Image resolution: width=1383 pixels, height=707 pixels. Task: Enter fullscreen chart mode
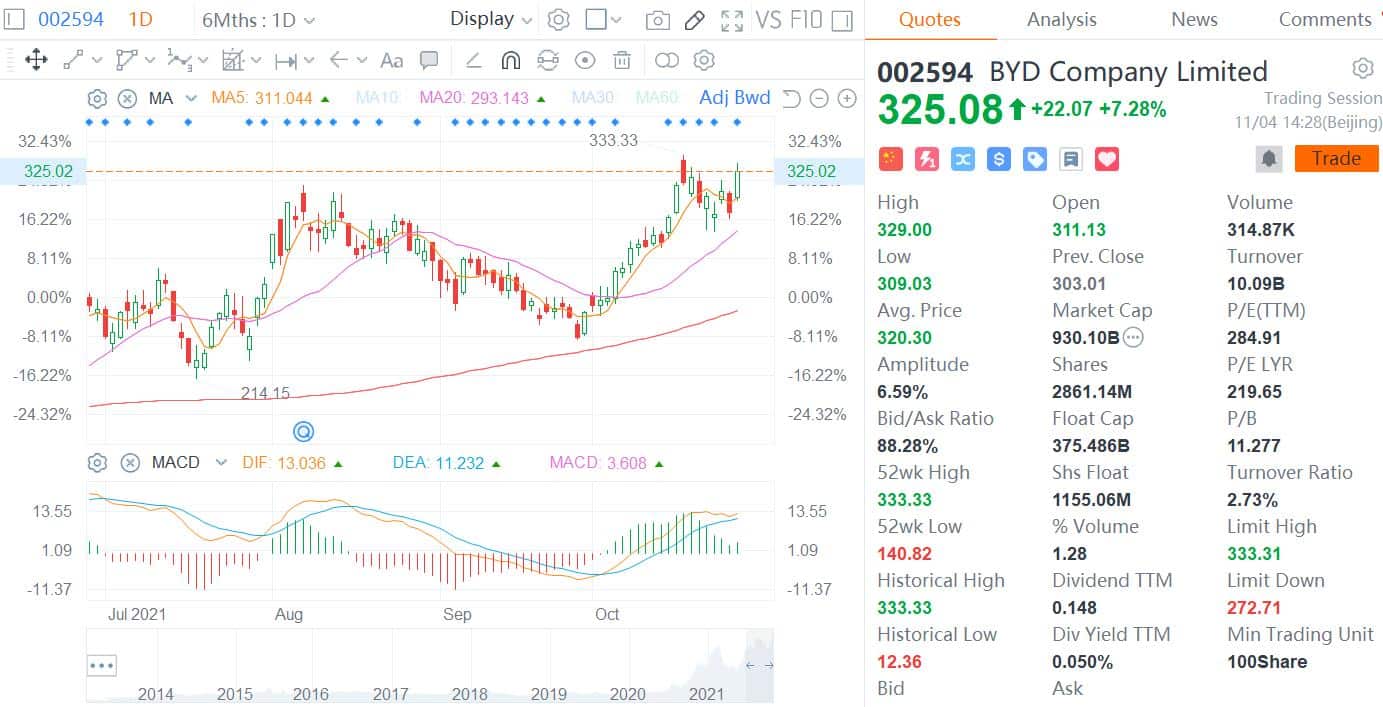[732, 18]
